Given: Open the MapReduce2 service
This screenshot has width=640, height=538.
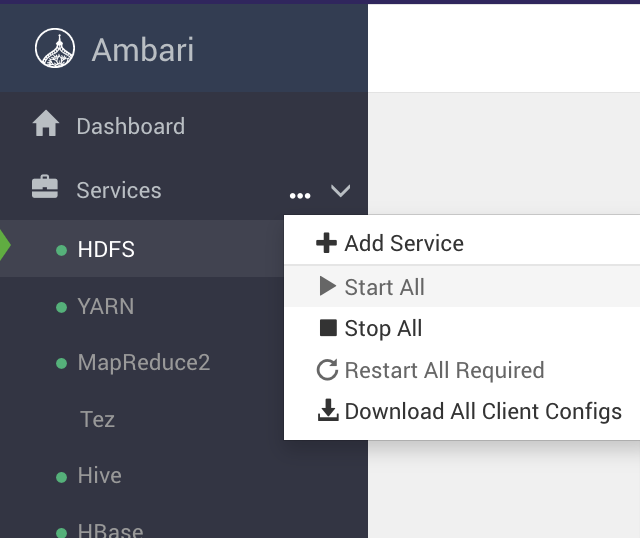Looking at the screenshot, I should click(x=144, y=362).
